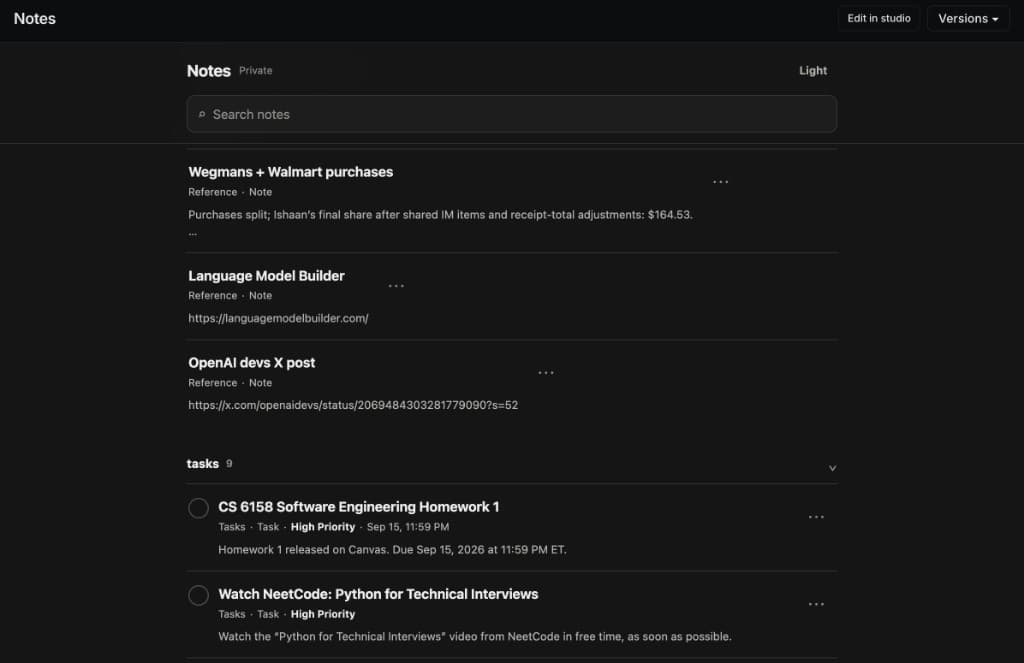Open Language Model Builder note title
Screen dimensions: 1024x663
coord(266,276)
